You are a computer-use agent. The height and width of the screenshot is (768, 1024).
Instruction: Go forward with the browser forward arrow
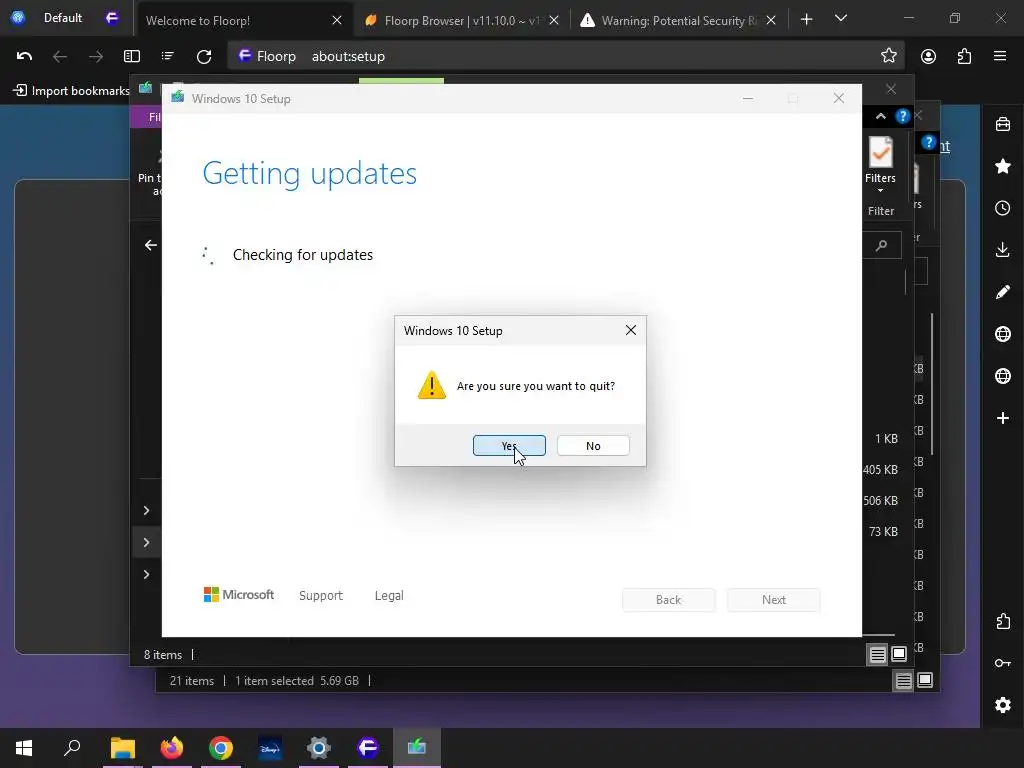pyautogui.click(x=96, y=56)
